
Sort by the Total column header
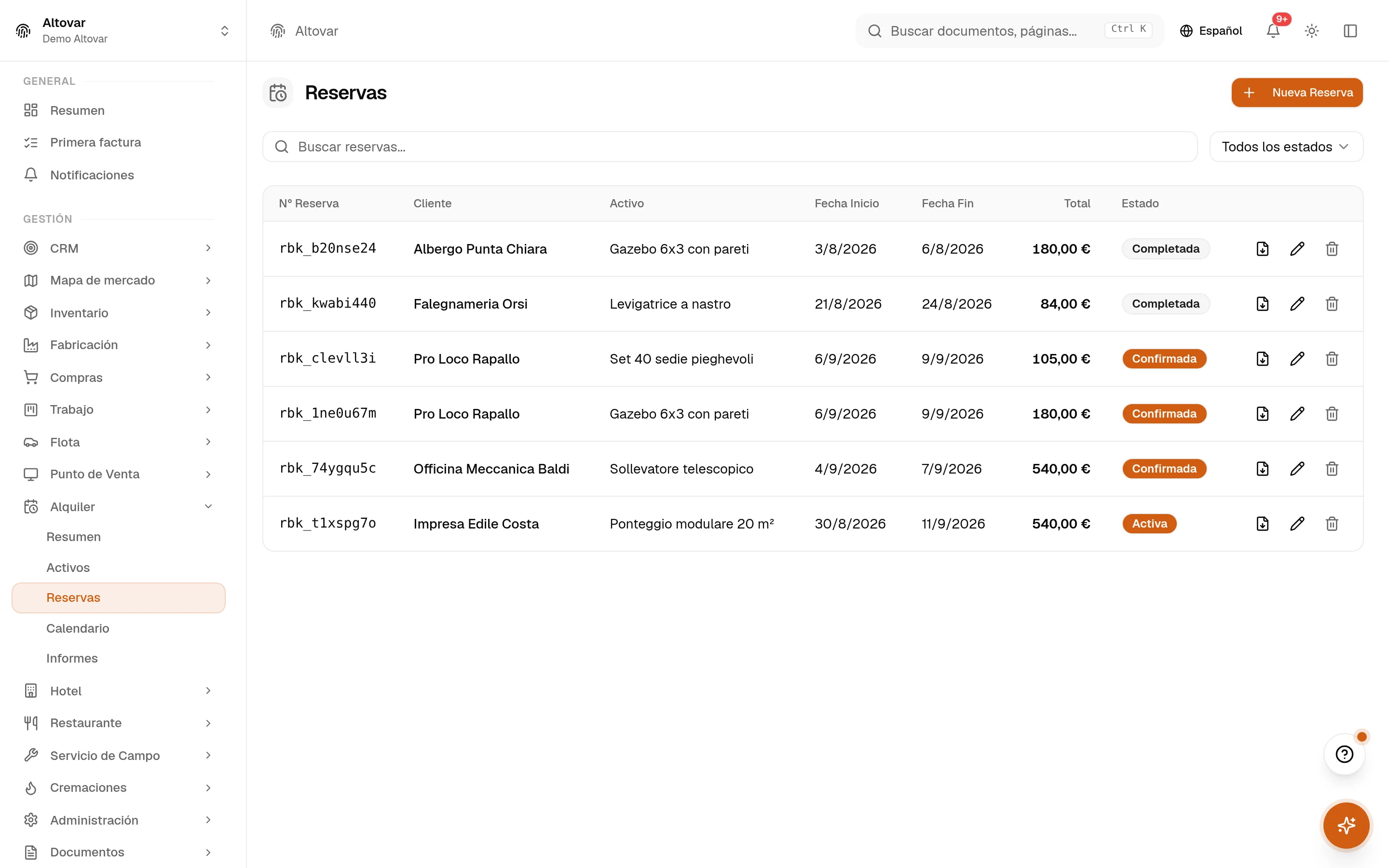[x=1077, y=203]
